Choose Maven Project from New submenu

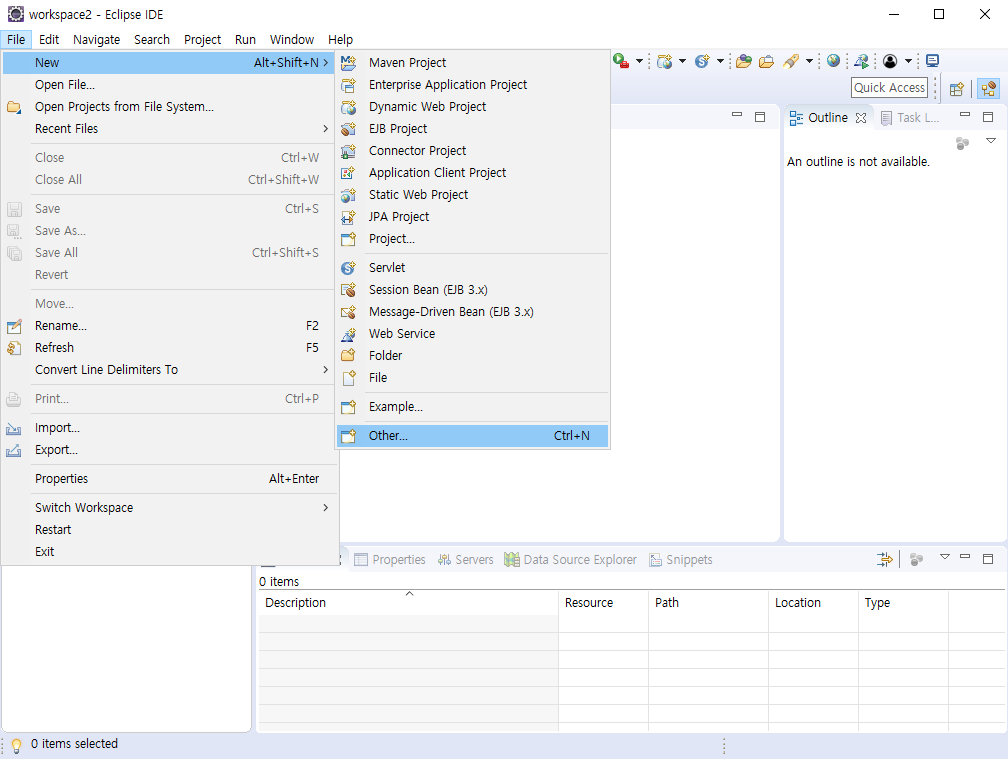(x=472, y=62)
